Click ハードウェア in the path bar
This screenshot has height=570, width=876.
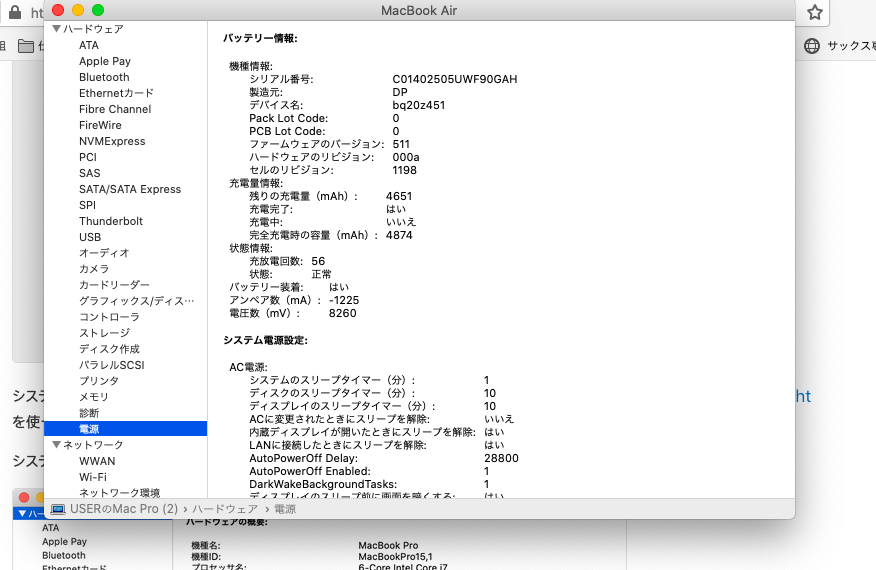click(225, 509)
